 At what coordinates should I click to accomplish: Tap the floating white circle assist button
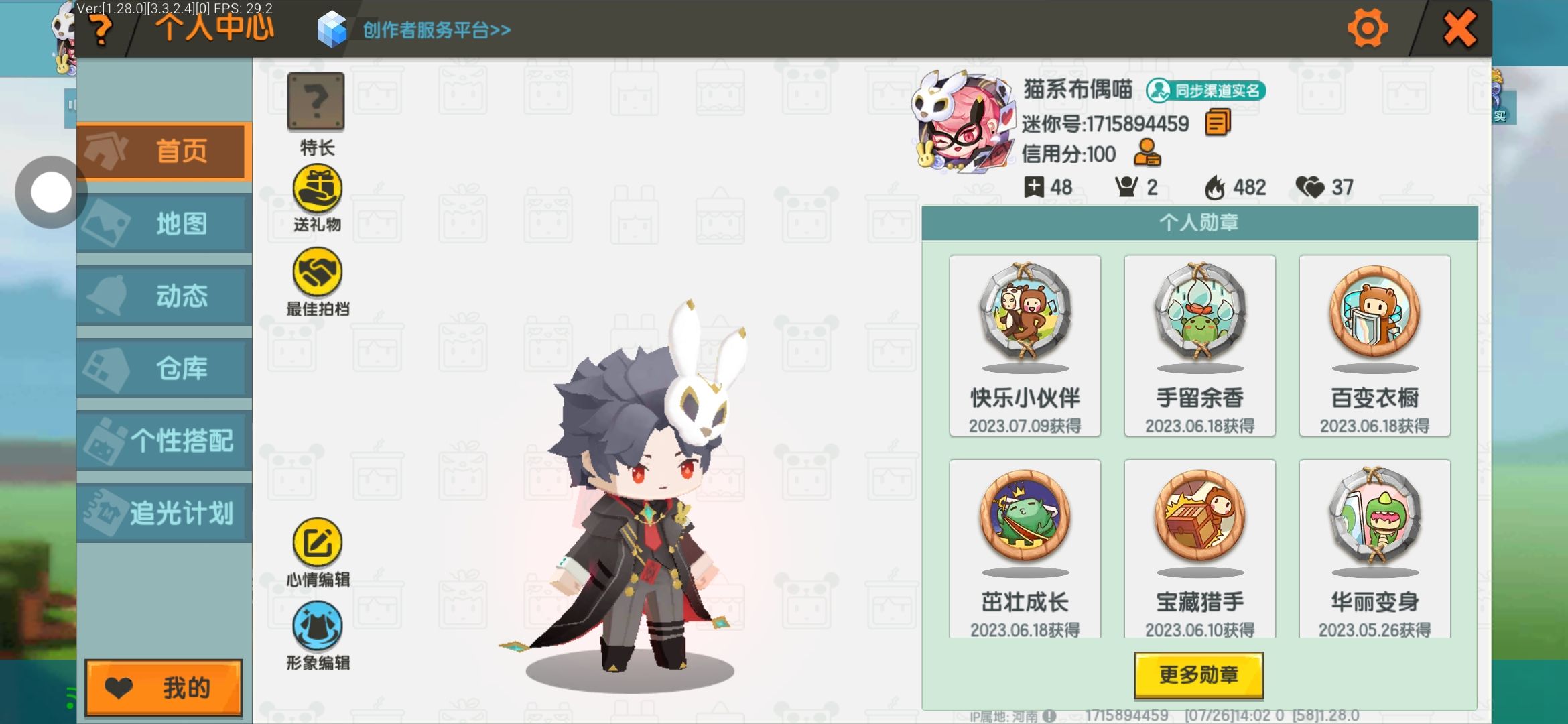51,192
